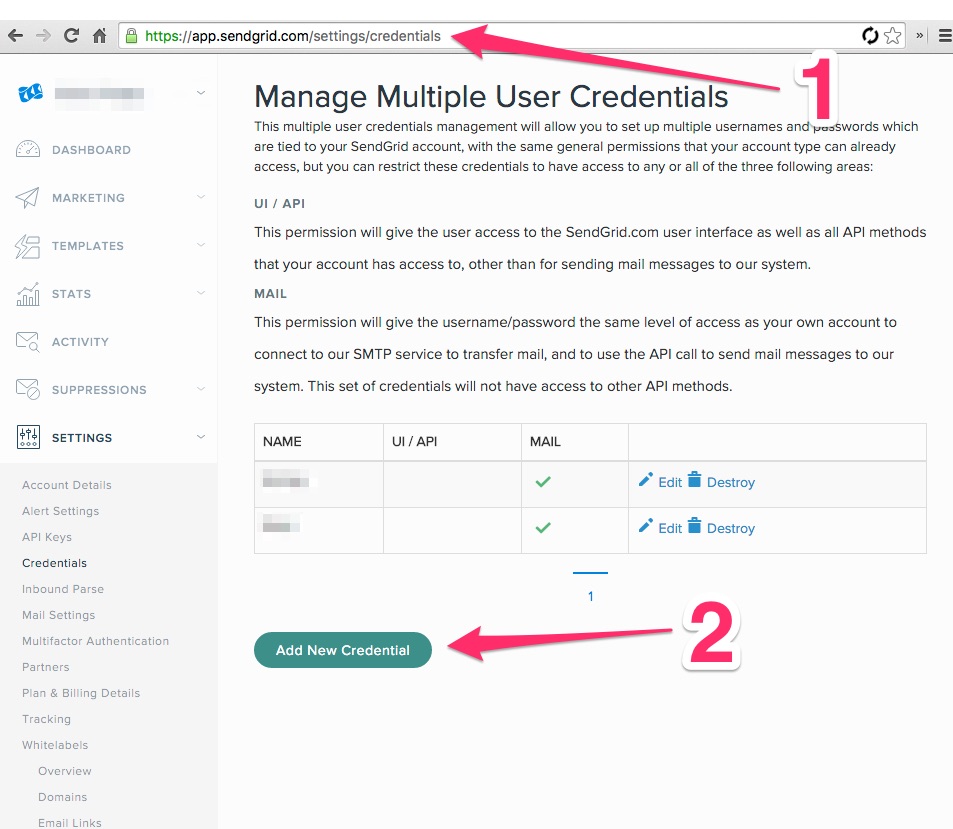953x829 pixels.
Task: Select Credentials in the settings submenu
Action: 54,563
